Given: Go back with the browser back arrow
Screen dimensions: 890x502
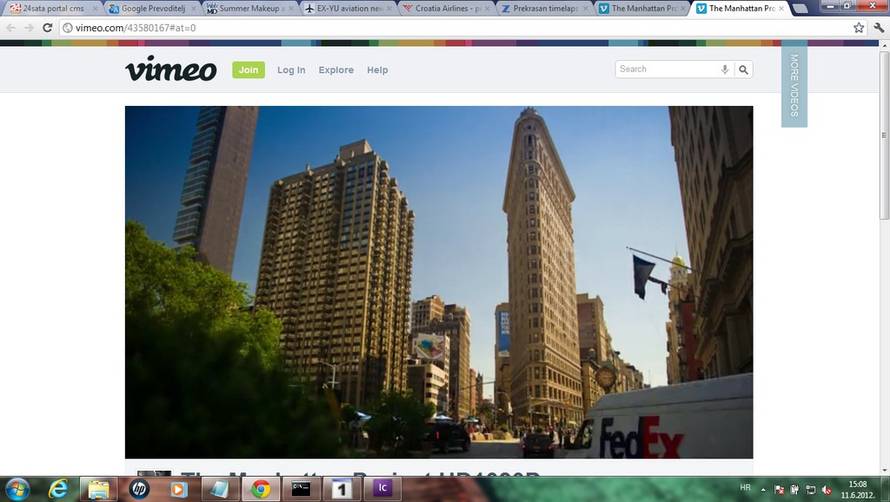Looking at the screenshot, I should click(x=11, y=27).
